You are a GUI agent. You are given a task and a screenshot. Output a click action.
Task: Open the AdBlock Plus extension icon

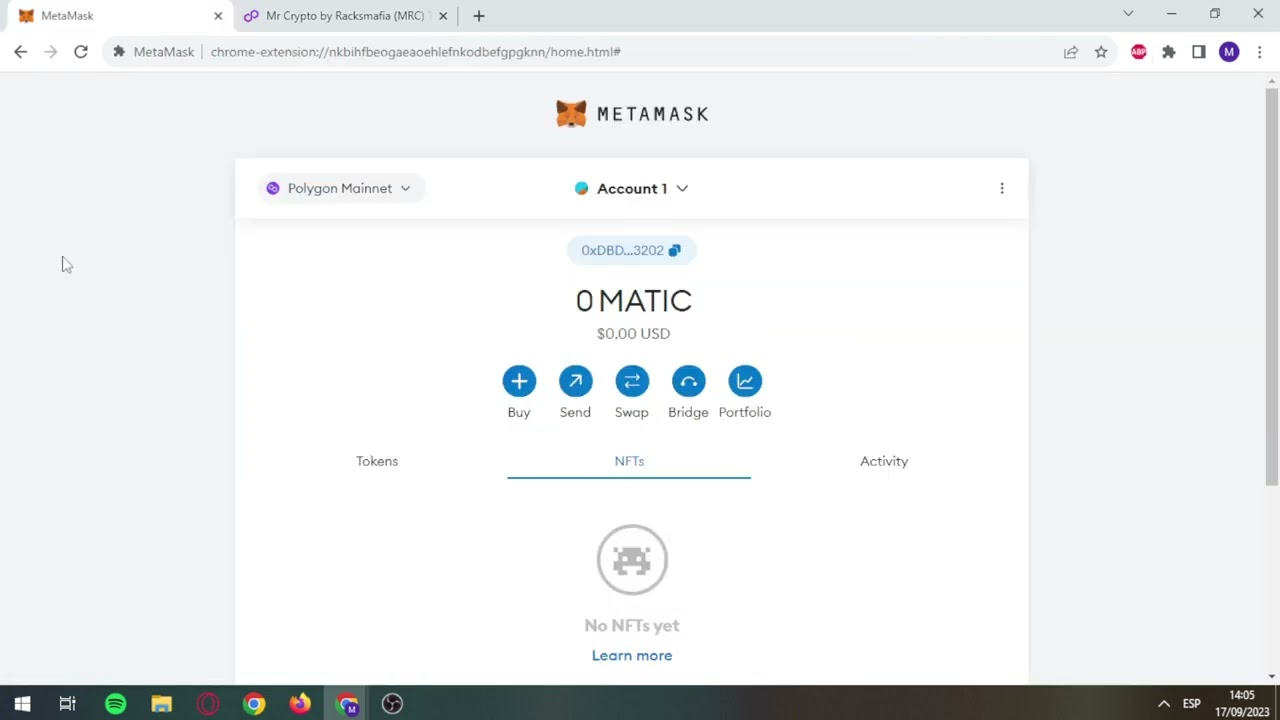[x=1138, y=52]
